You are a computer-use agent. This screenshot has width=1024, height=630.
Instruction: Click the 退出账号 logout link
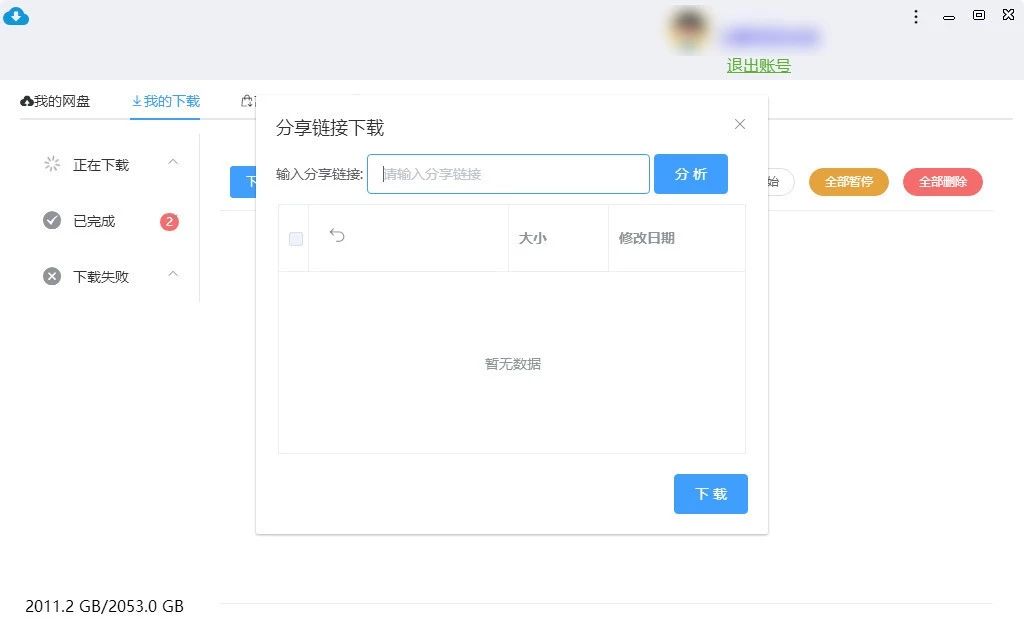pos(758,65)
